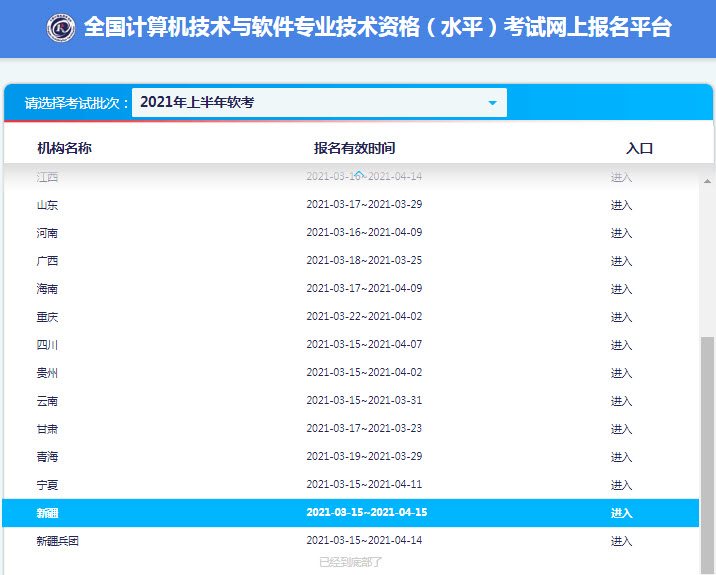
Task: Select the 宁夏 organization row
Action: (47, 485)
